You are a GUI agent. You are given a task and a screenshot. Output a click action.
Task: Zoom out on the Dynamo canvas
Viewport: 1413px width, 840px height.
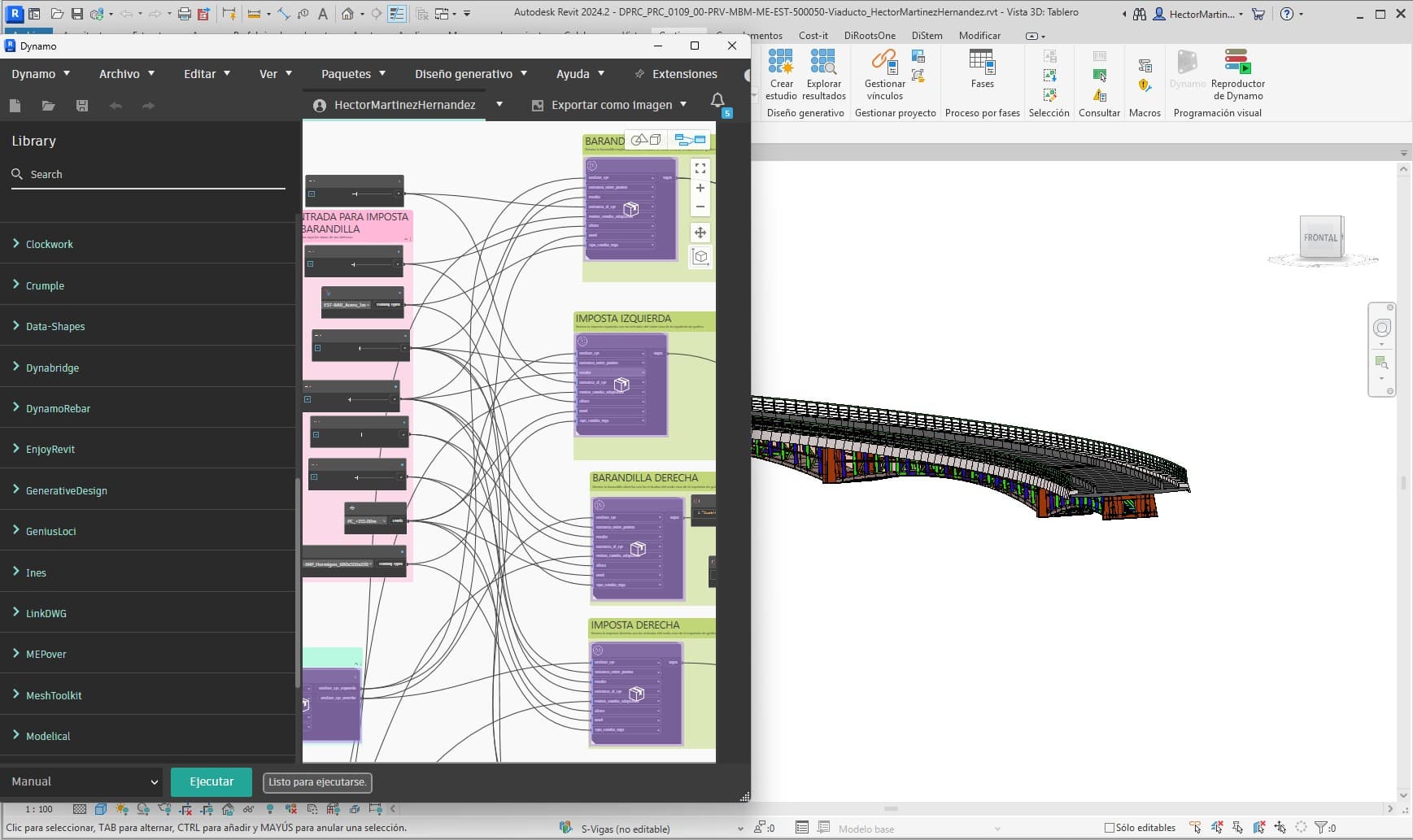(x=700, y=207)
